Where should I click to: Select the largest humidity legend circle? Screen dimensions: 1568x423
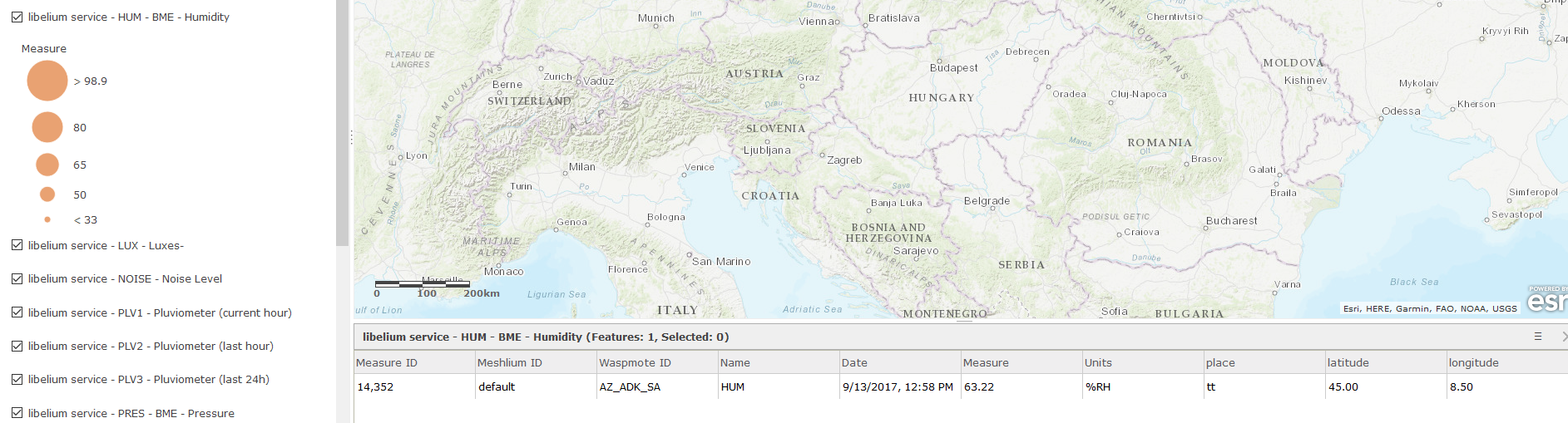[x=47, y=81]
